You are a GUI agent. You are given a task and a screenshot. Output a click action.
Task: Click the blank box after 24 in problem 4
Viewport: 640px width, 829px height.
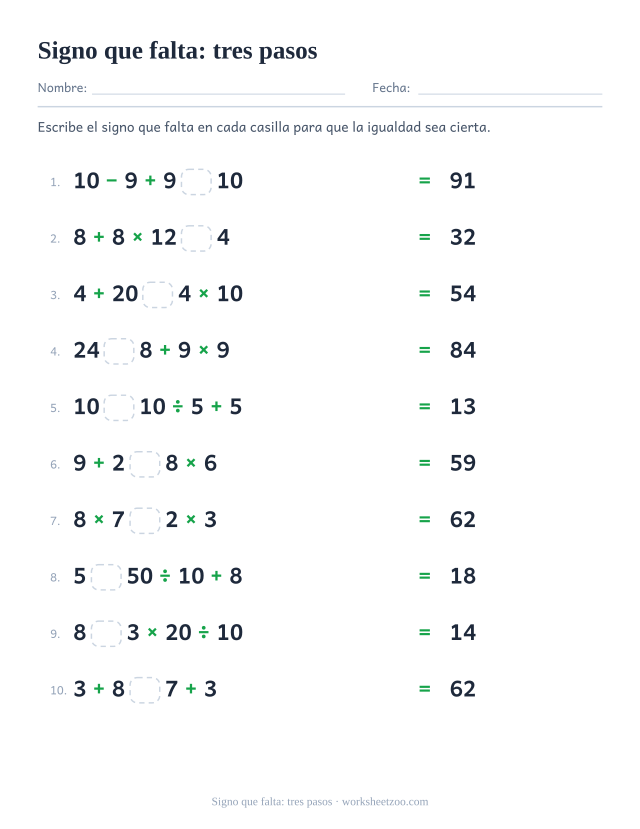pyautogui.click(x=119, y=351)
